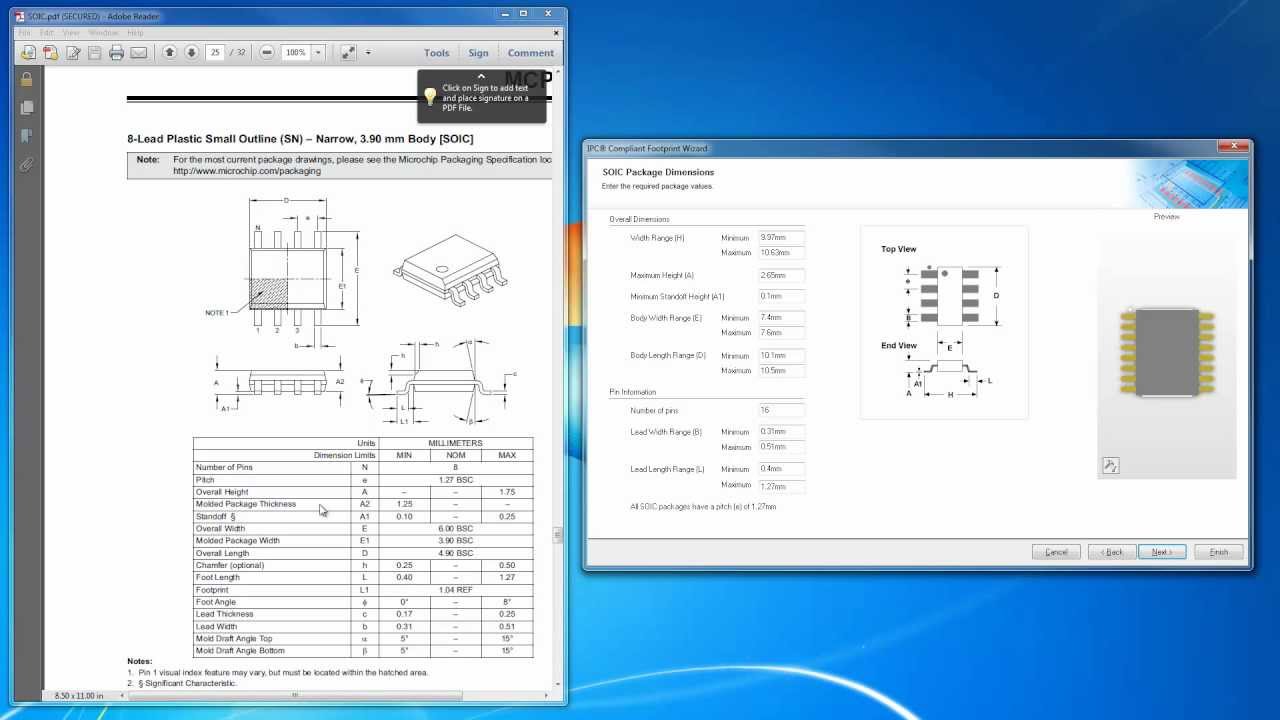The height and width of the screenshot is (720, 1280).
Task: Click Body Length Range (D) Maximum field
Action: (x=782, y=371)
